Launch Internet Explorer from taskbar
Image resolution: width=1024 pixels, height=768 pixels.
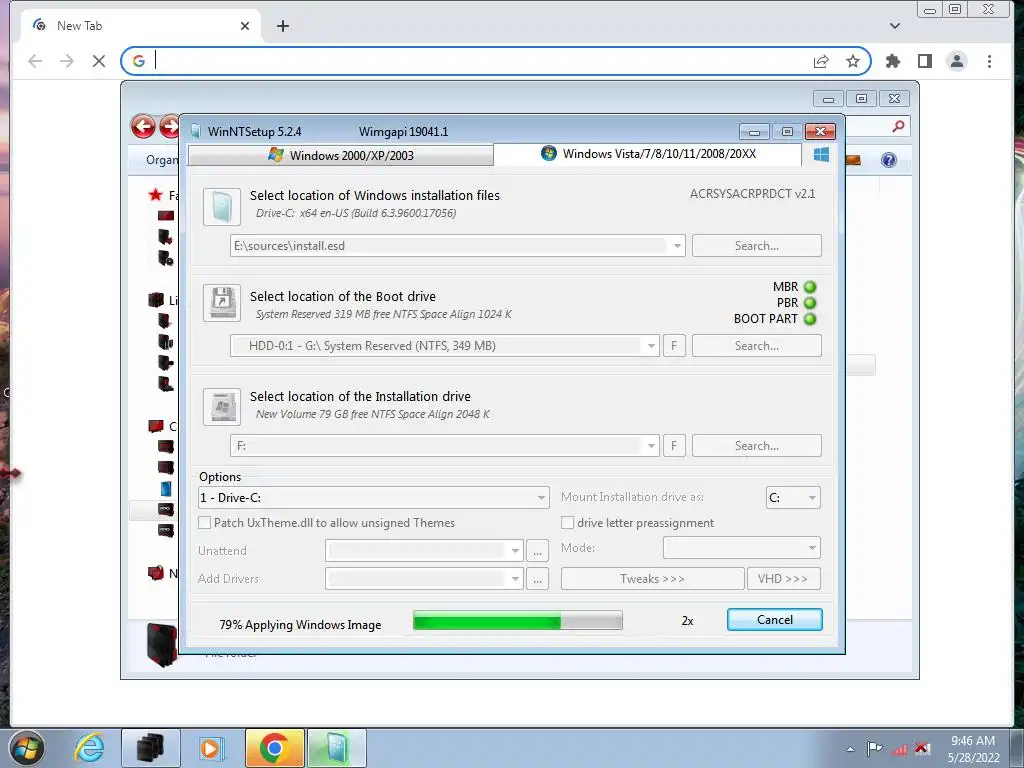[89, 748]
